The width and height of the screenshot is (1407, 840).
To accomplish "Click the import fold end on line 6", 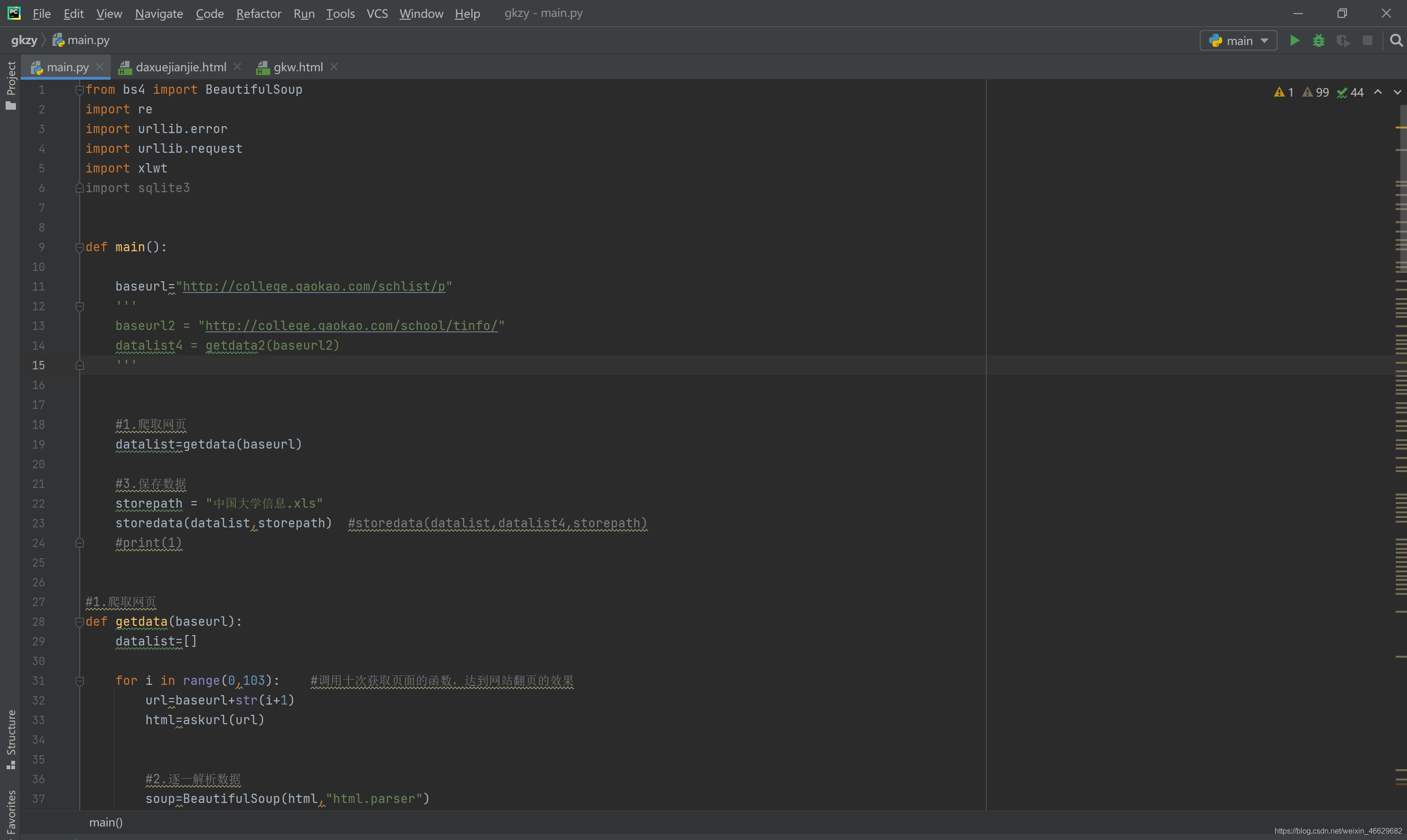I will click(79, 188).
